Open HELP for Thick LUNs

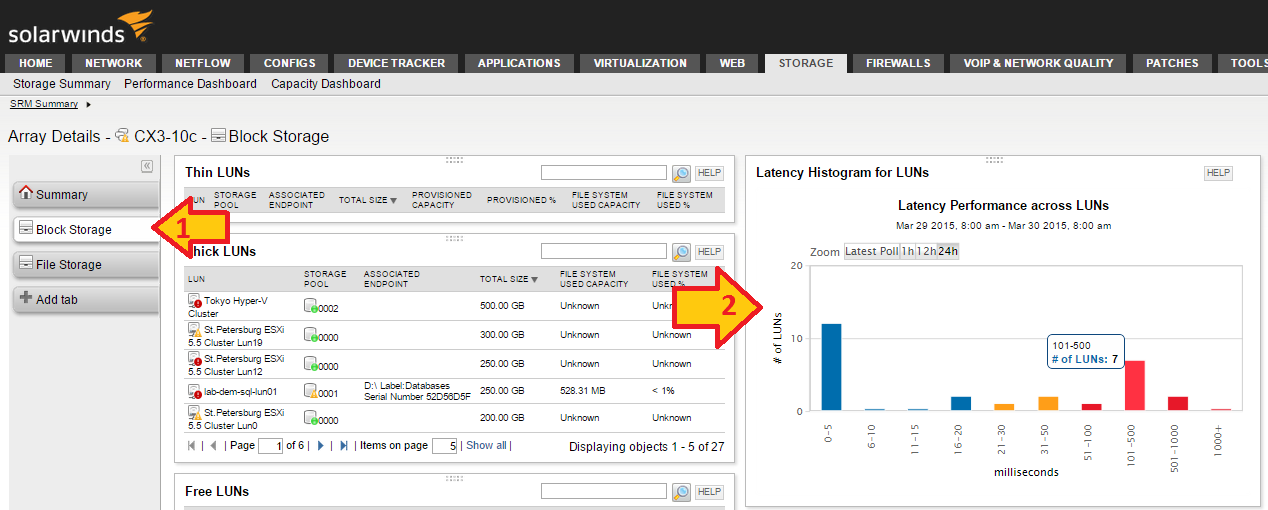pos(709,251)
